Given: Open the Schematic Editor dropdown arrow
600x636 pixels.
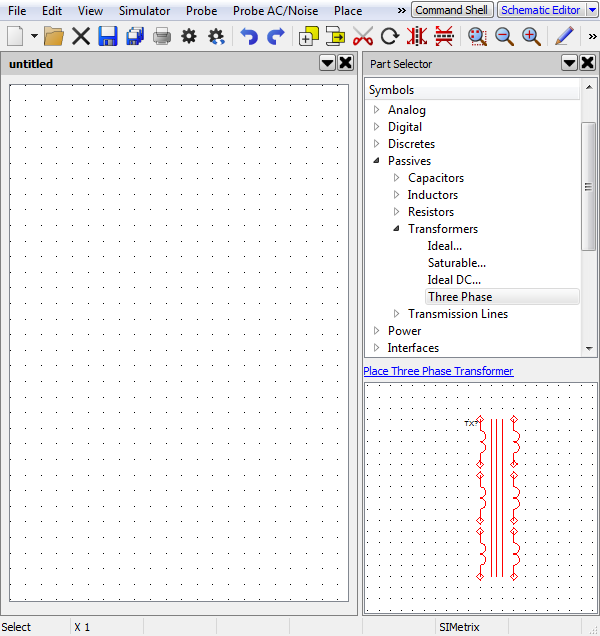Looking at the screenshot, I should click(x=591, y=10).
